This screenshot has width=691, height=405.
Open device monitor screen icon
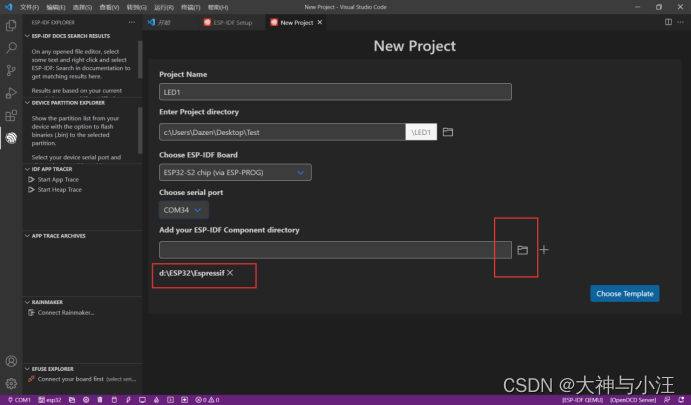coord(142,400)
